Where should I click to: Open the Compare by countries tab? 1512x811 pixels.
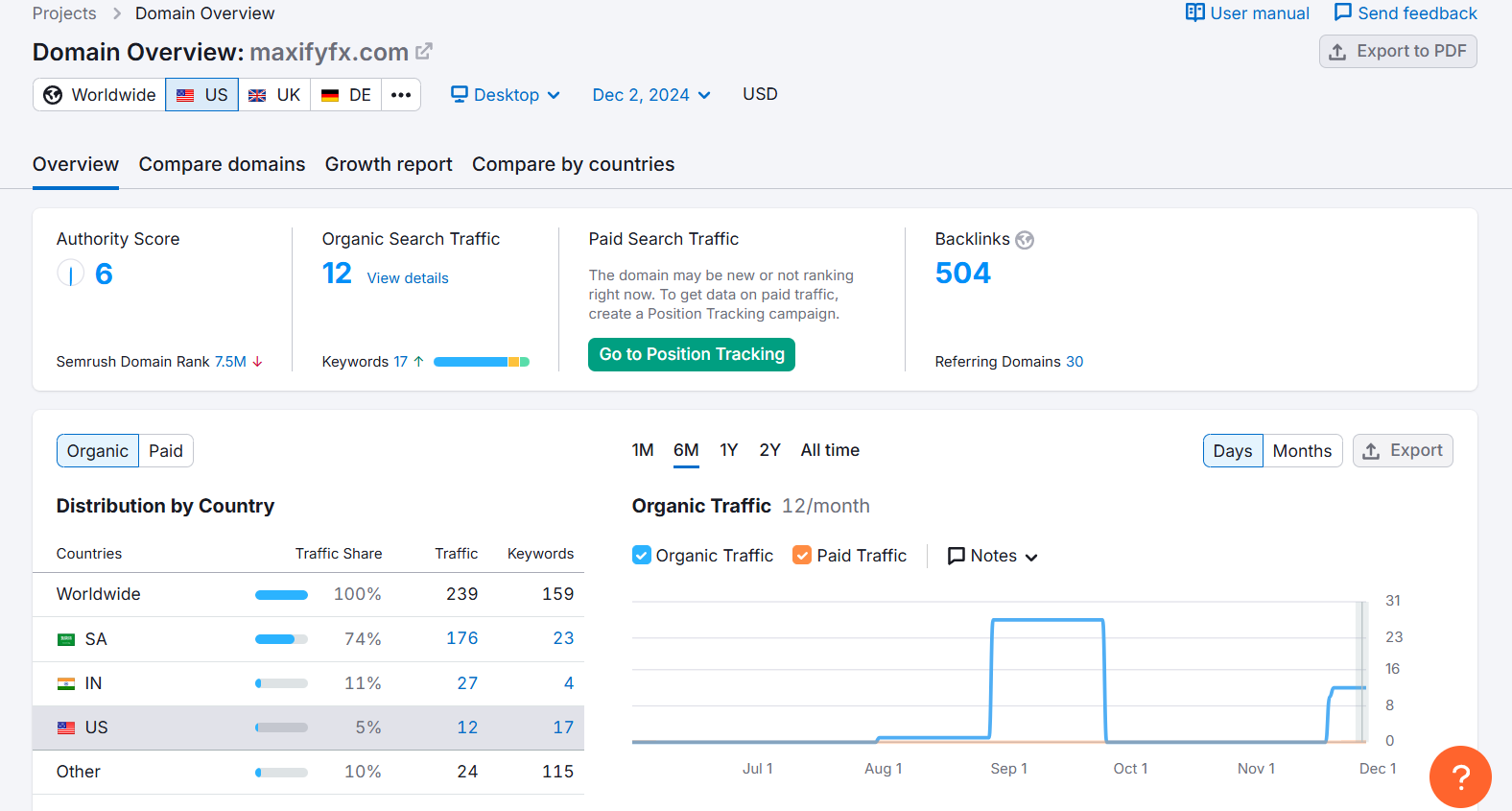point(573,164)
